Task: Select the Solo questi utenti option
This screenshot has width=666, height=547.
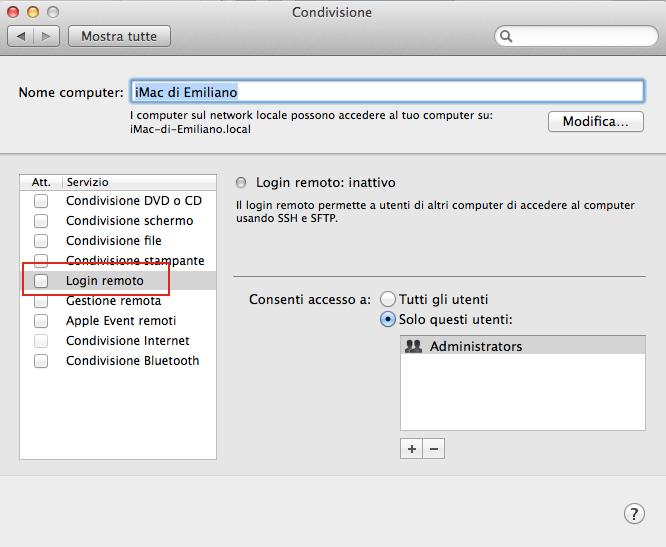Action: click(388, 319)
